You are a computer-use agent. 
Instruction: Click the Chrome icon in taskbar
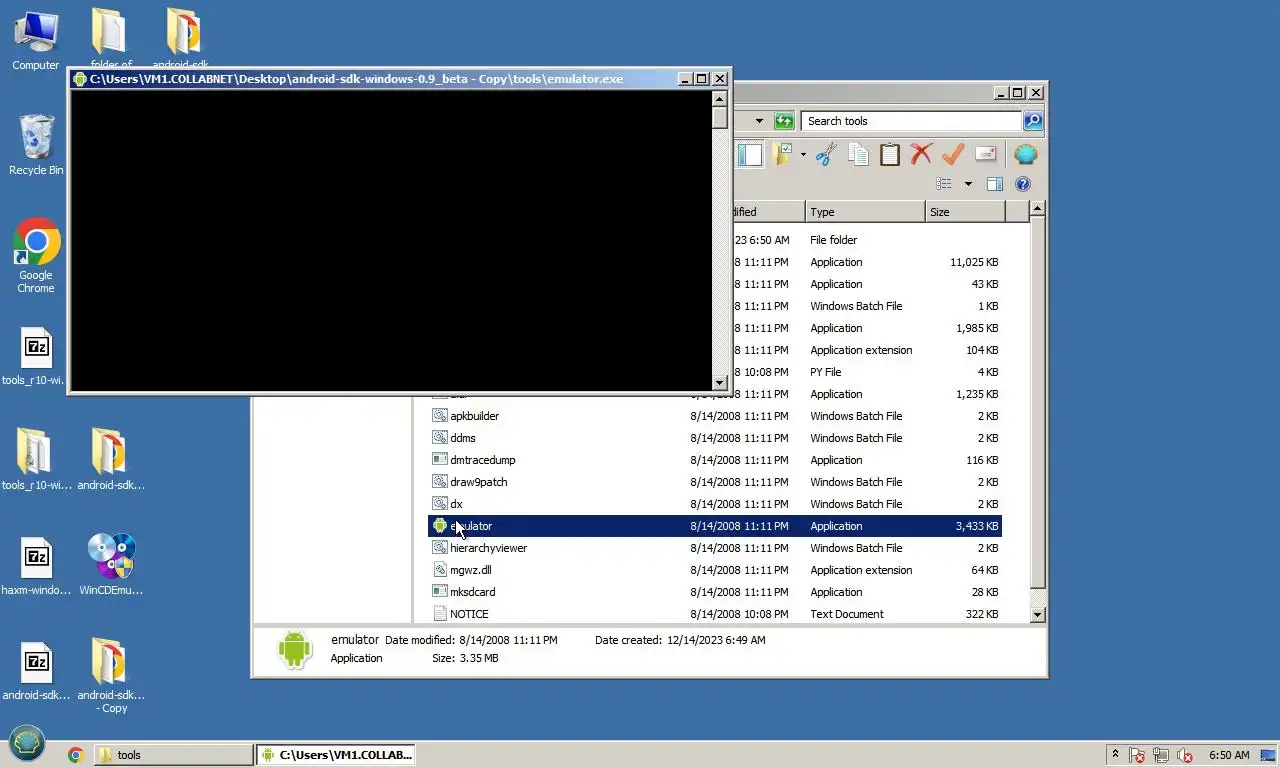tap(75, 755)
